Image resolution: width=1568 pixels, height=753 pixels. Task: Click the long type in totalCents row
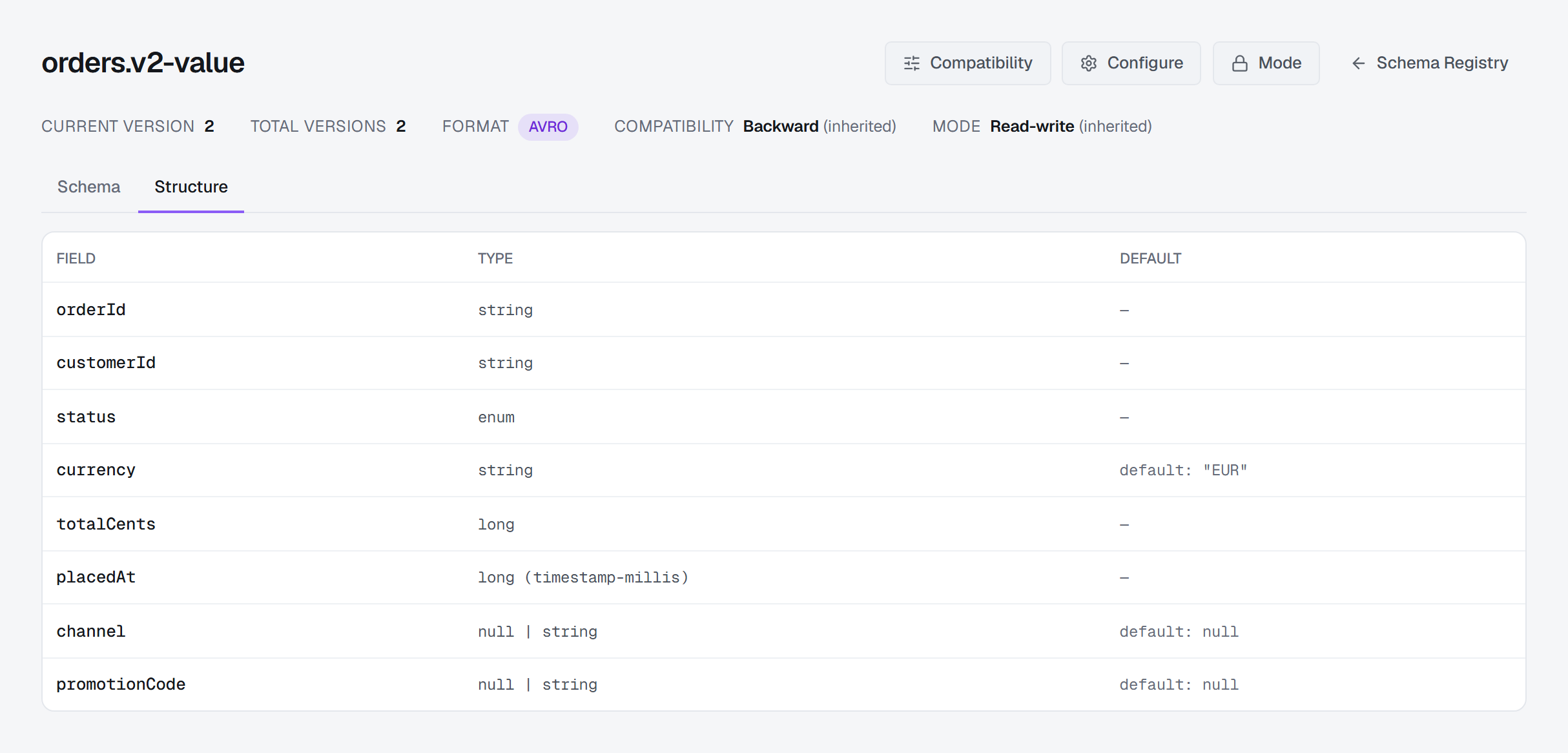(x=496, y=524)
